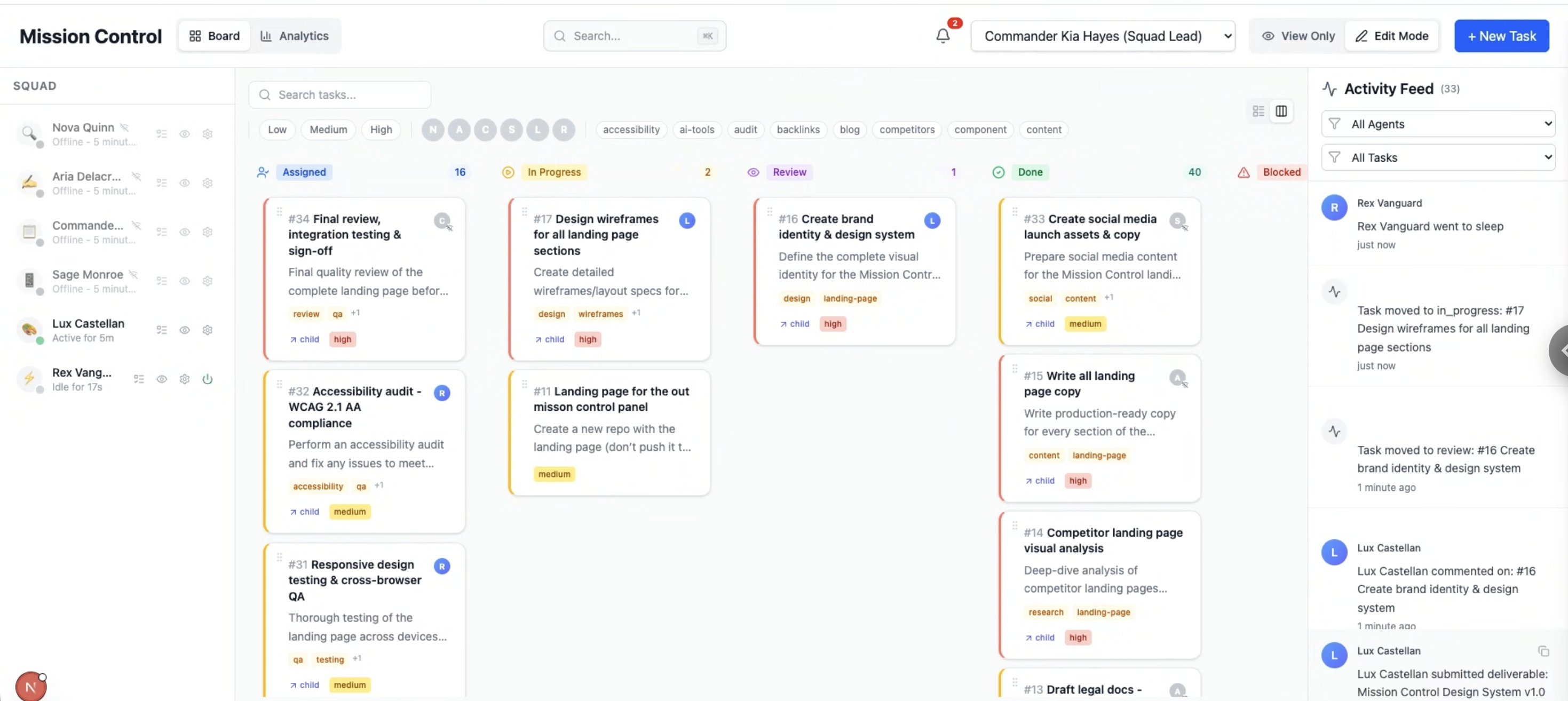Open settings gear for Sage Monroe
The image size is (1568, 701).
(x=208, y=281)
